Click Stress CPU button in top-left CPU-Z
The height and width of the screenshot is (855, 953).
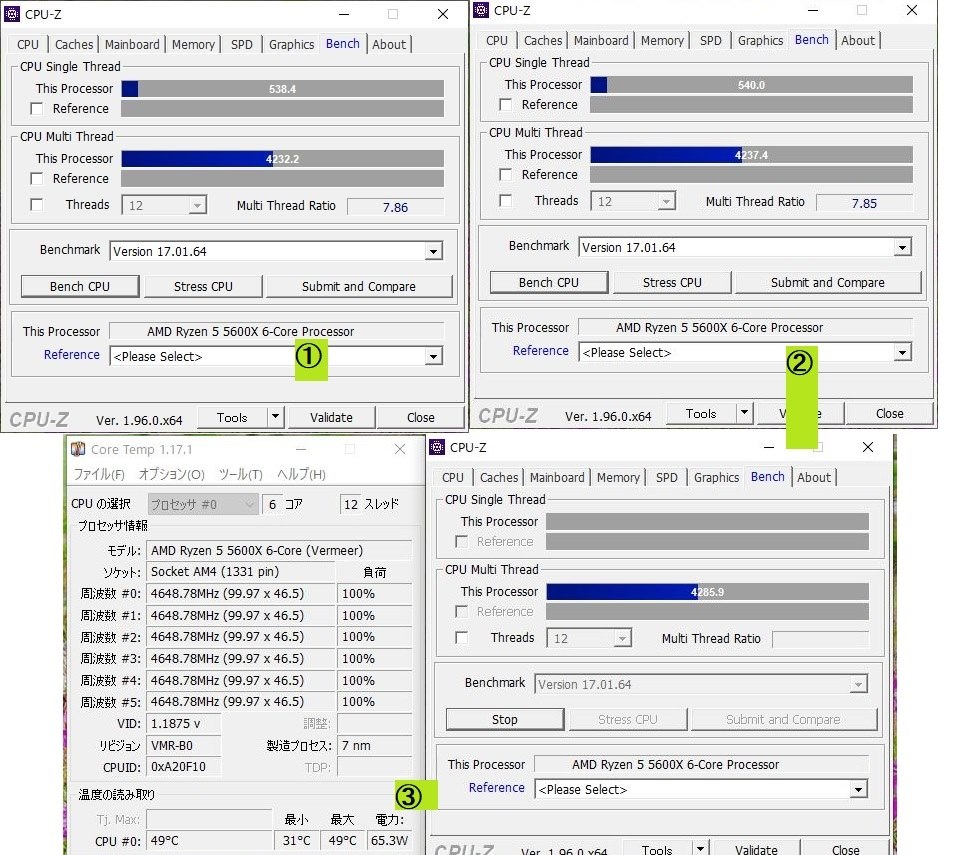point(203,286)
